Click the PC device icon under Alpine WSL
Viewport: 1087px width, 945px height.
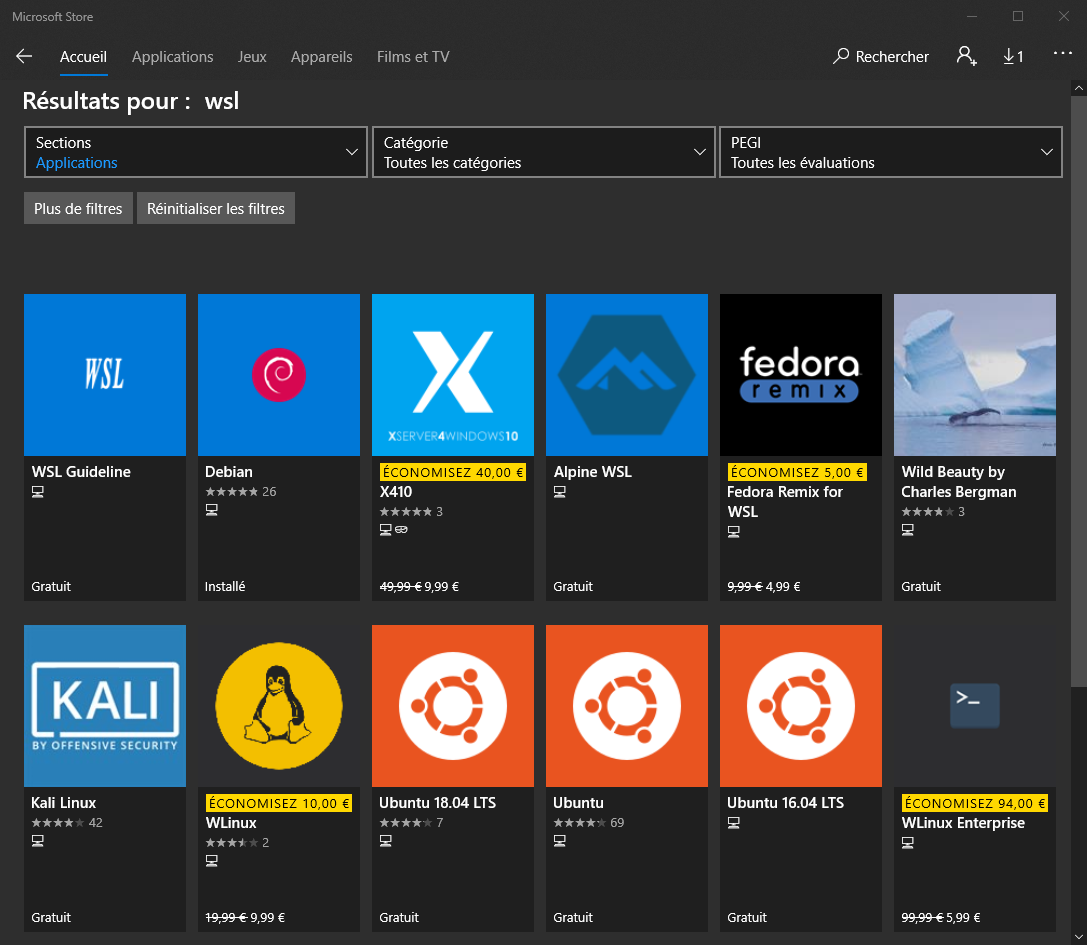(x=559, y=492)
